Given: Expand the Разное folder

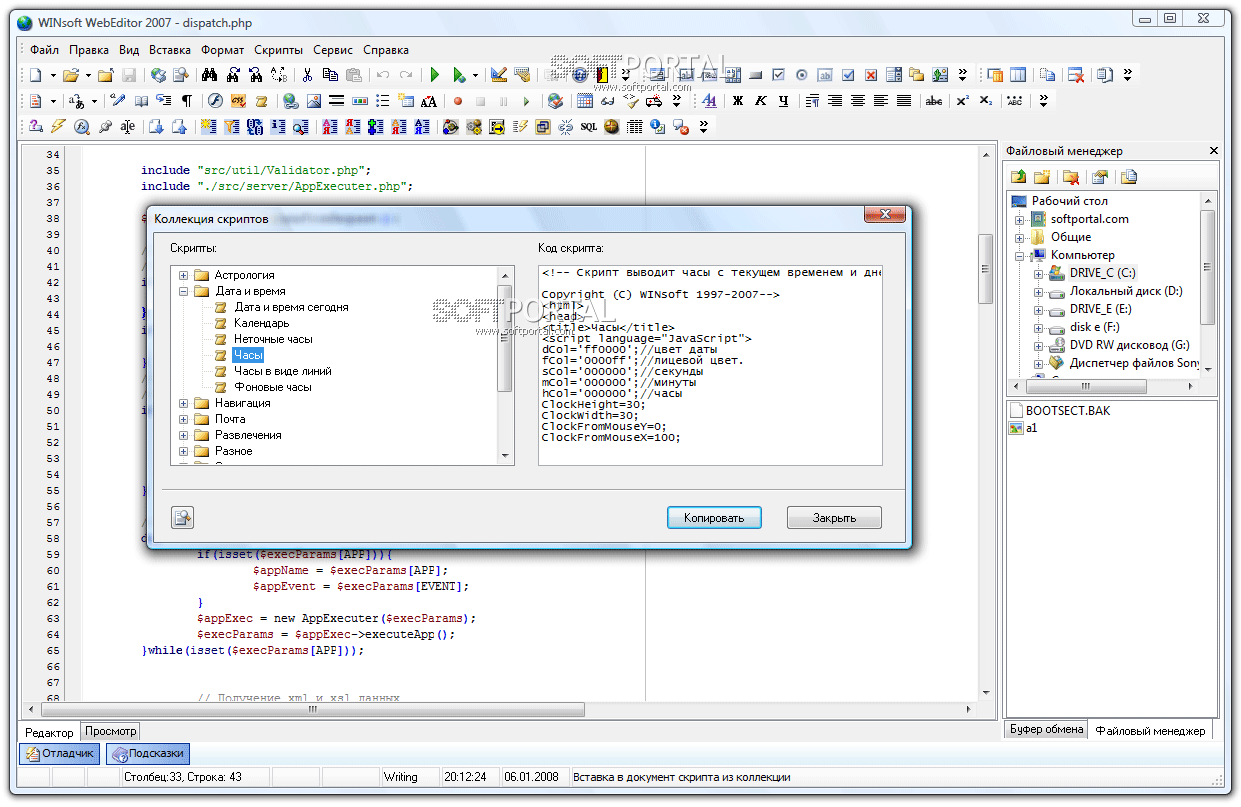Looking at the screenshot, I should [184, 451].
